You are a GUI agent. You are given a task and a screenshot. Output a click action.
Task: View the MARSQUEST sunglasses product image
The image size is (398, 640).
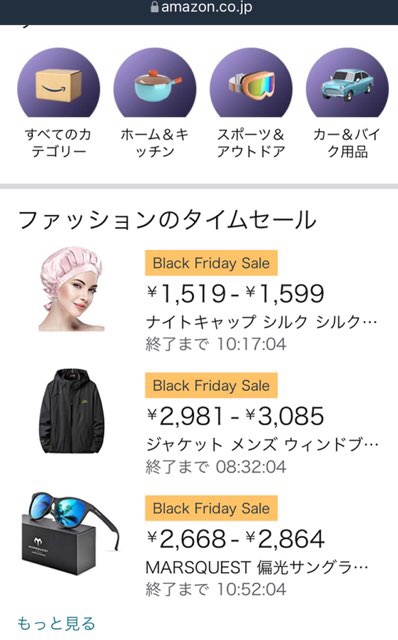pos(70,534)
